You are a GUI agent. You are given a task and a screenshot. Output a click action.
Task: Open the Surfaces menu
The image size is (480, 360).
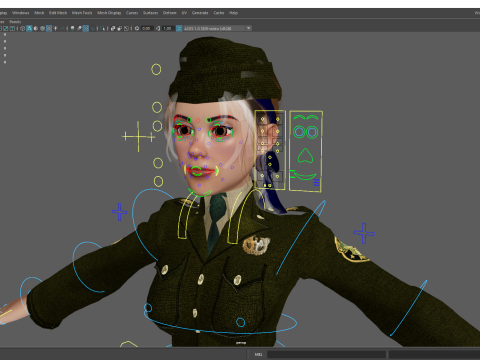pos(150,13)
